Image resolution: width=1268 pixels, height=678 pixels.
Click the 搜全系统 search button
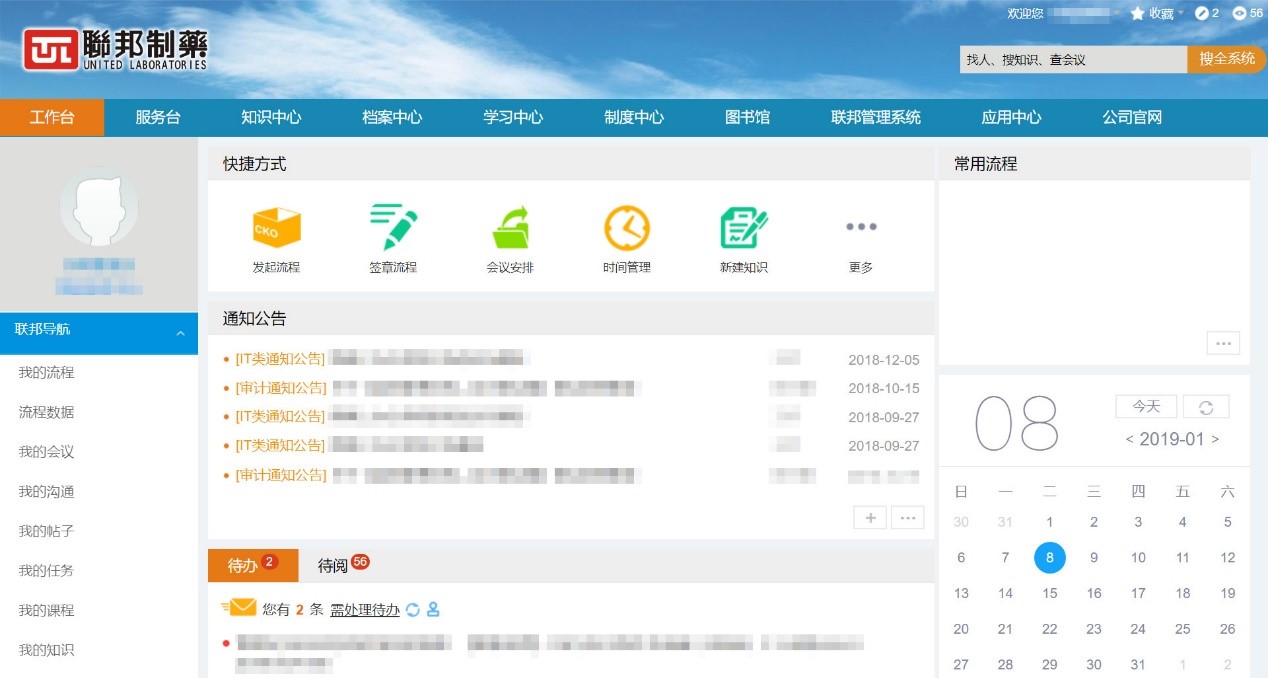coord(1226,59)
